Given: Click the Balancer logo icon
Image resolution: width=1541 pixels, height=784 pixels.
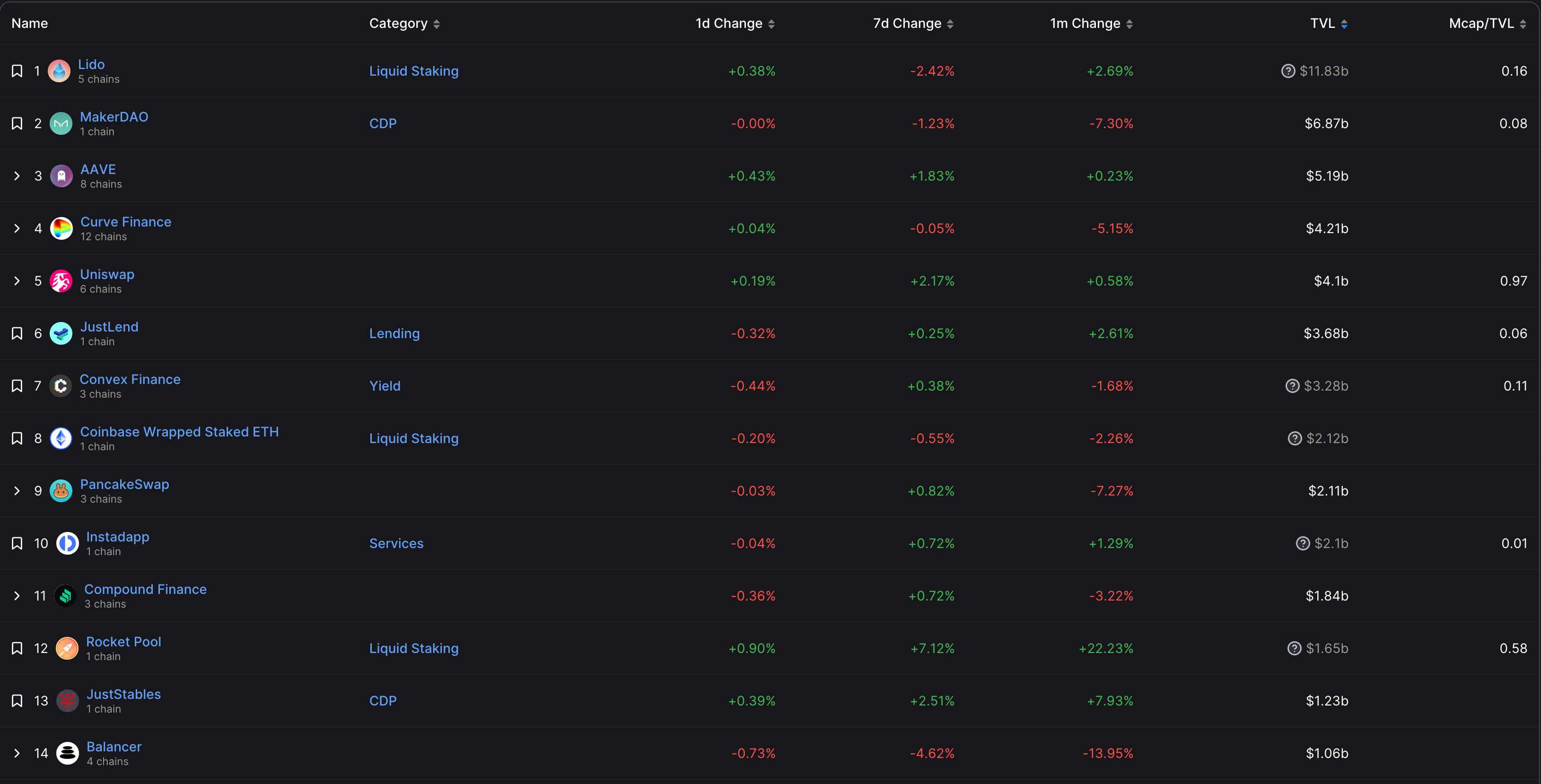Looking at the screenshot, I should pos(68,754).
